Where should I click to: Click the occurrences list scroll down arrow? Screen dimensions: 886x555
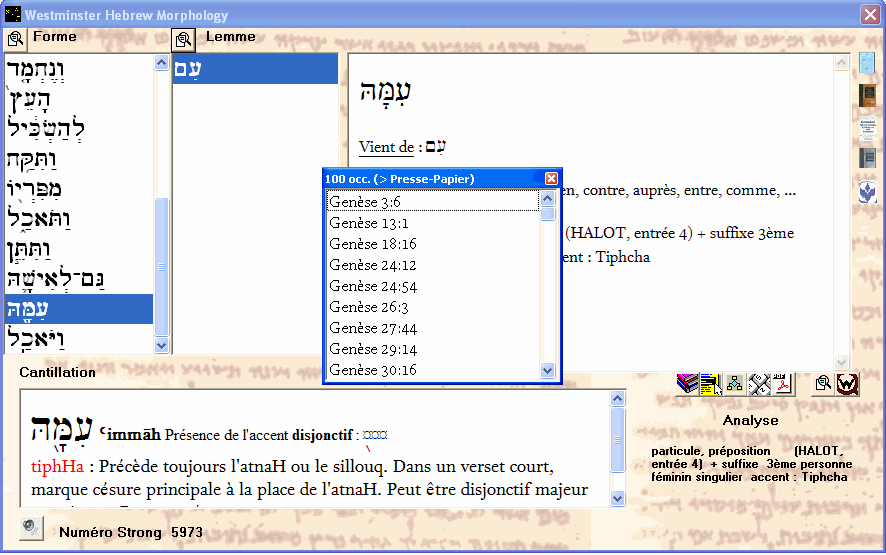[548, 371]
